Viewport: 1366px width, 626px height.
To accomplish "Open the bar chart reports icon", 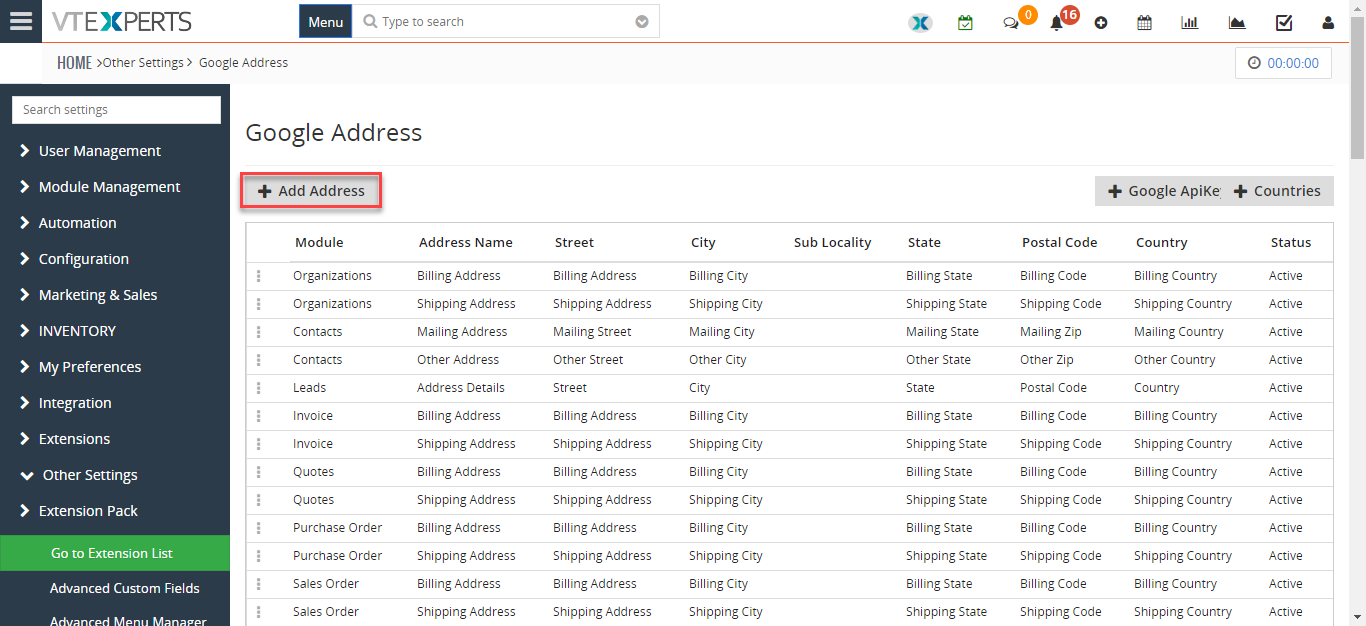I will point(1190,22).
